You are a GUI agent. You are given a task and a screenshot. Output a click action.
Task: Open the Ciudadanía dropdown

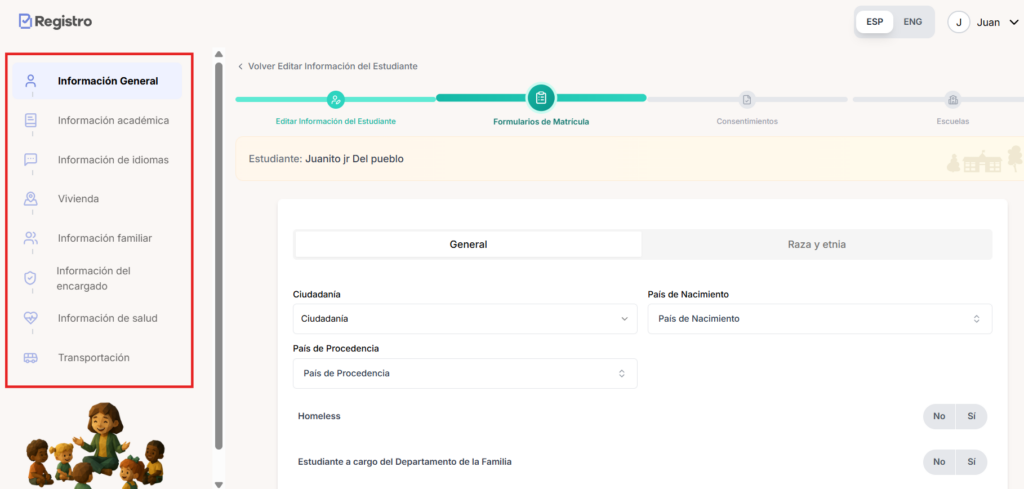[464, 319]
